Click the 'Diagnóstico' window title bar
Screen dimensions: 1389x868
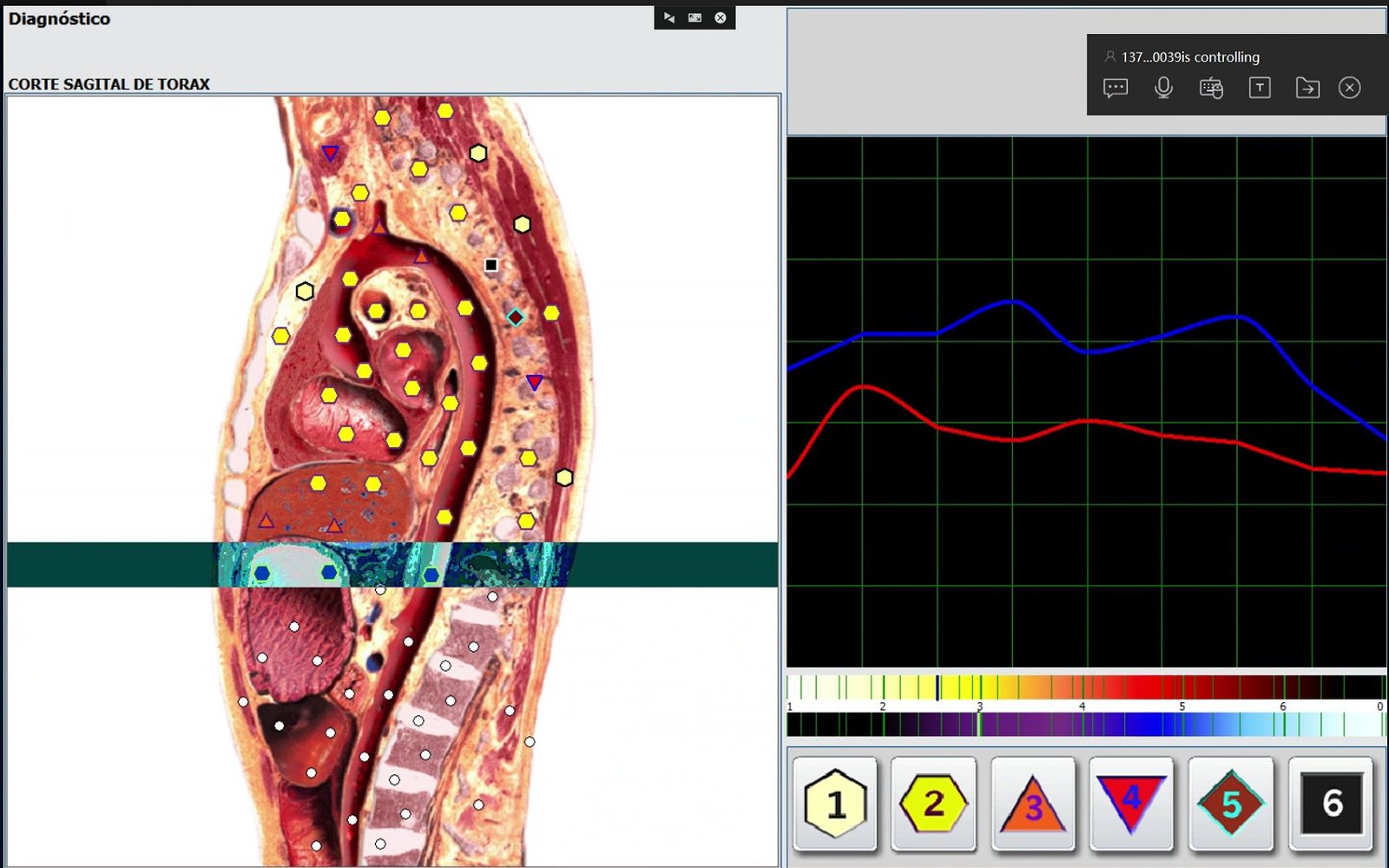click(57, 18)
